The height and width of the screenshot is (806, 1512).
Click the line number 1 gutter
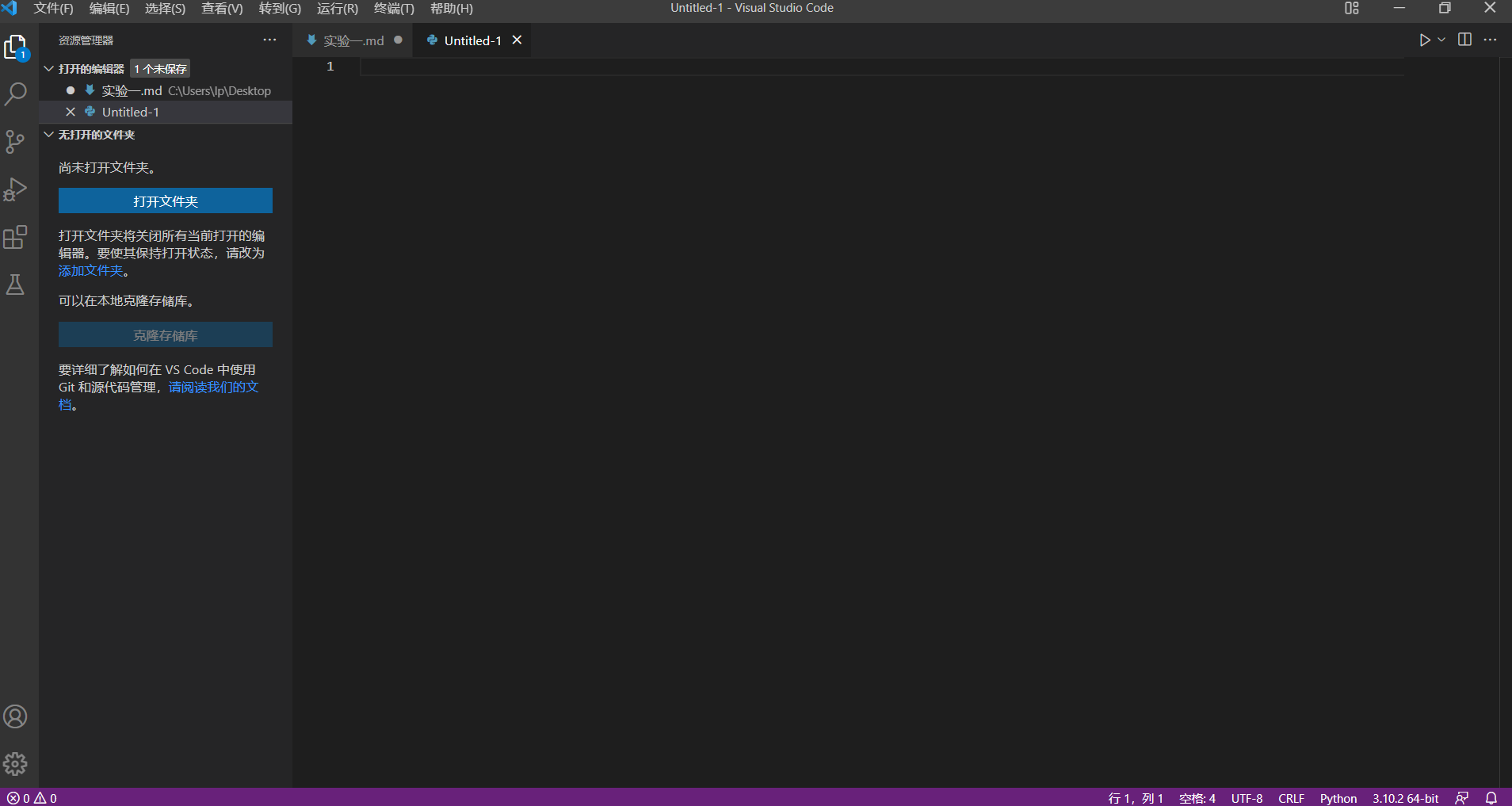[x=330, y=67]
